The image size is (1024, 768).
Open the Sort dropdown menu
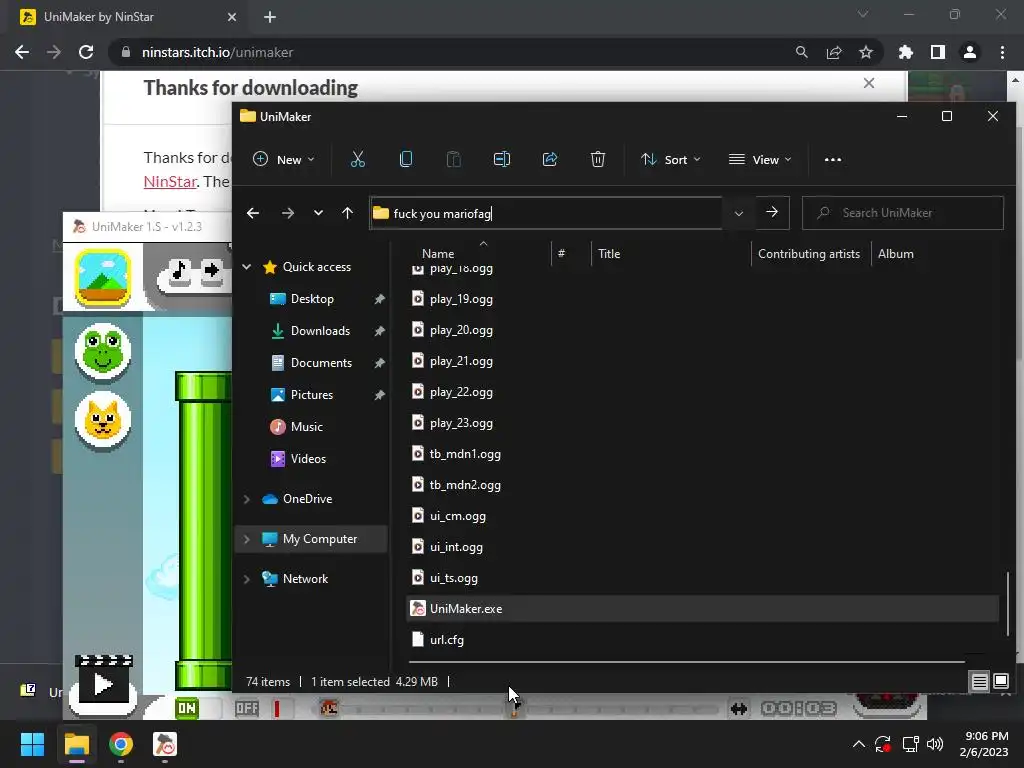[671, 159]
